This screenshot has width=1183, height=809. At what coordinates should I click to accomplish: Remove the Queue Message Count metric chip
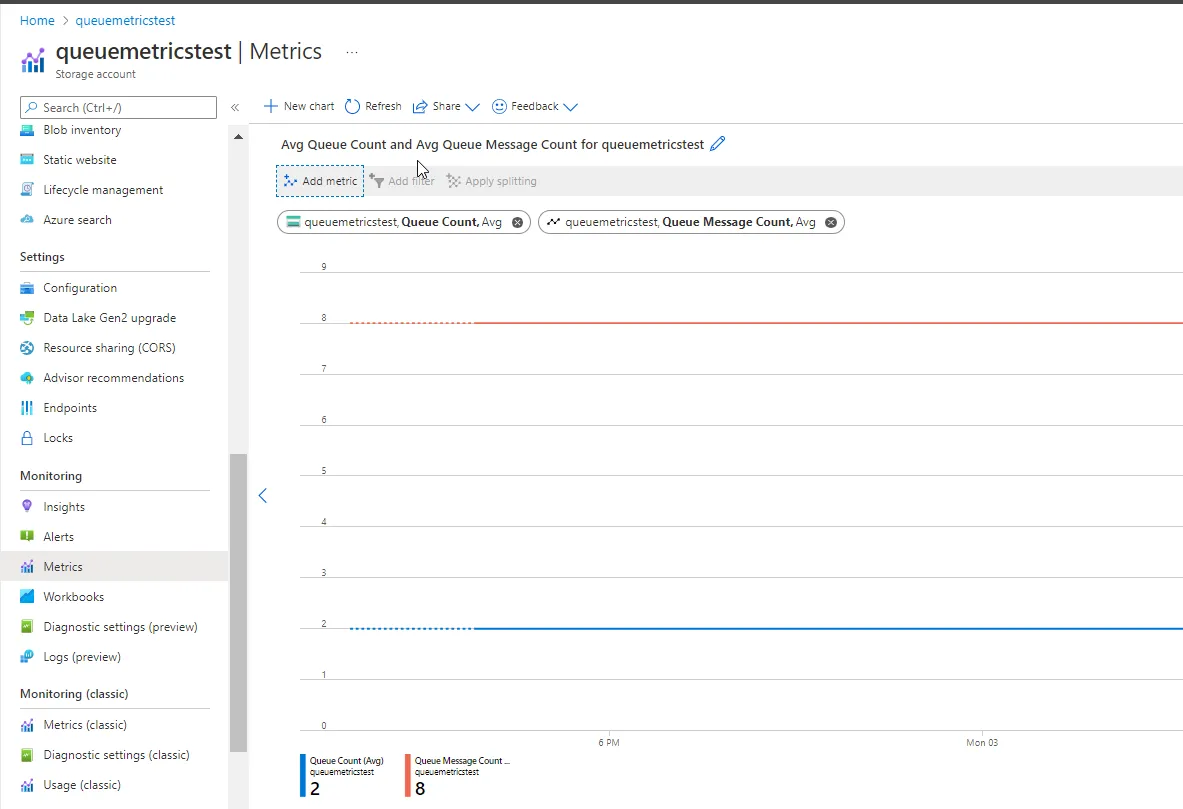[x=831, y=222]
